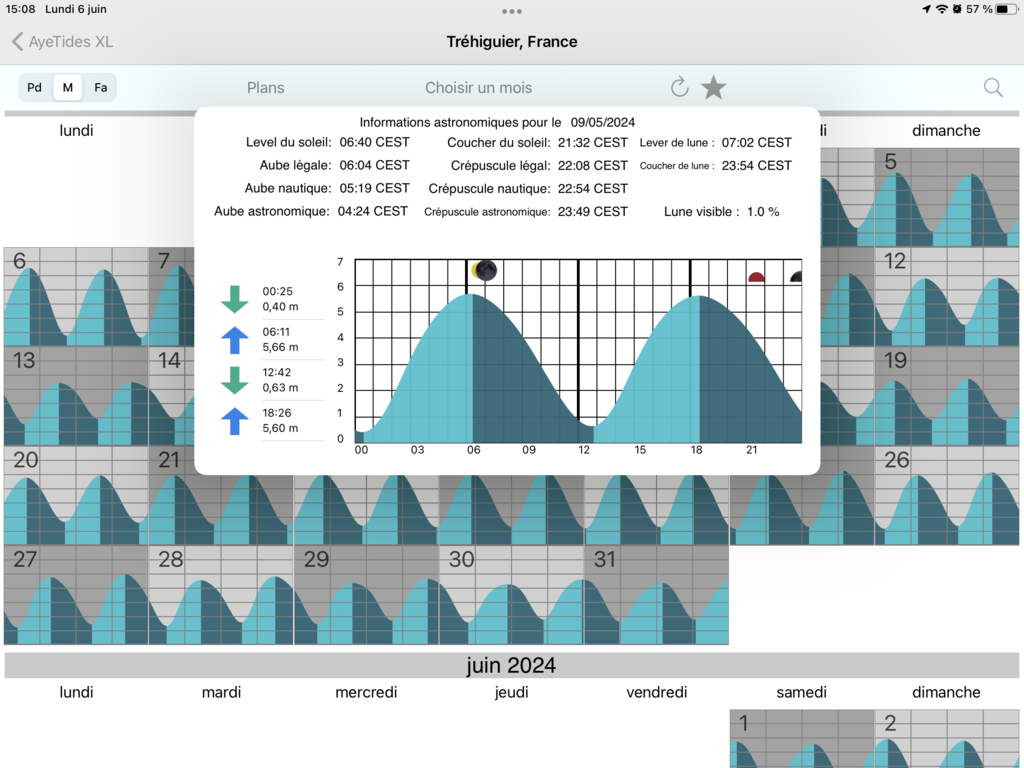Go back to AyeTides XL
1024x768 pixels.
click(63, 42)
